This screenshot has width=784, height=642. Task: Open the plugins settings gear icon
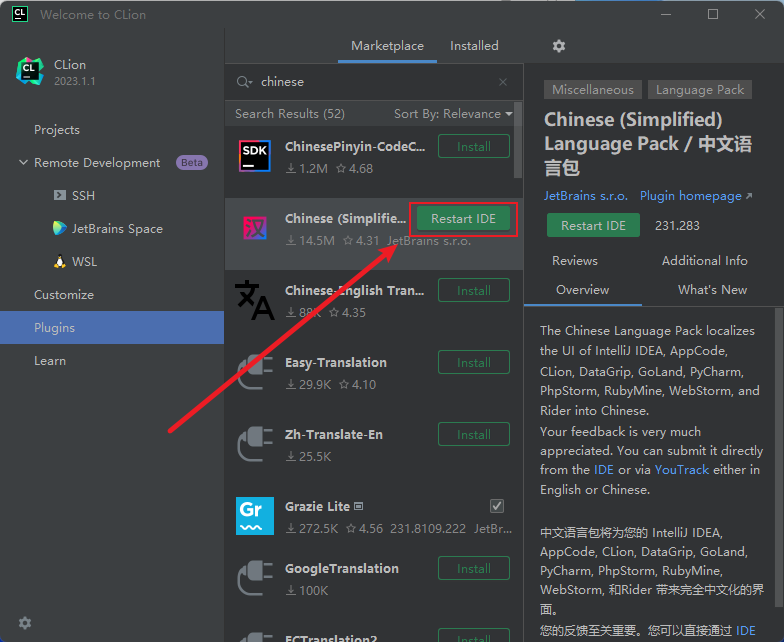558,46
